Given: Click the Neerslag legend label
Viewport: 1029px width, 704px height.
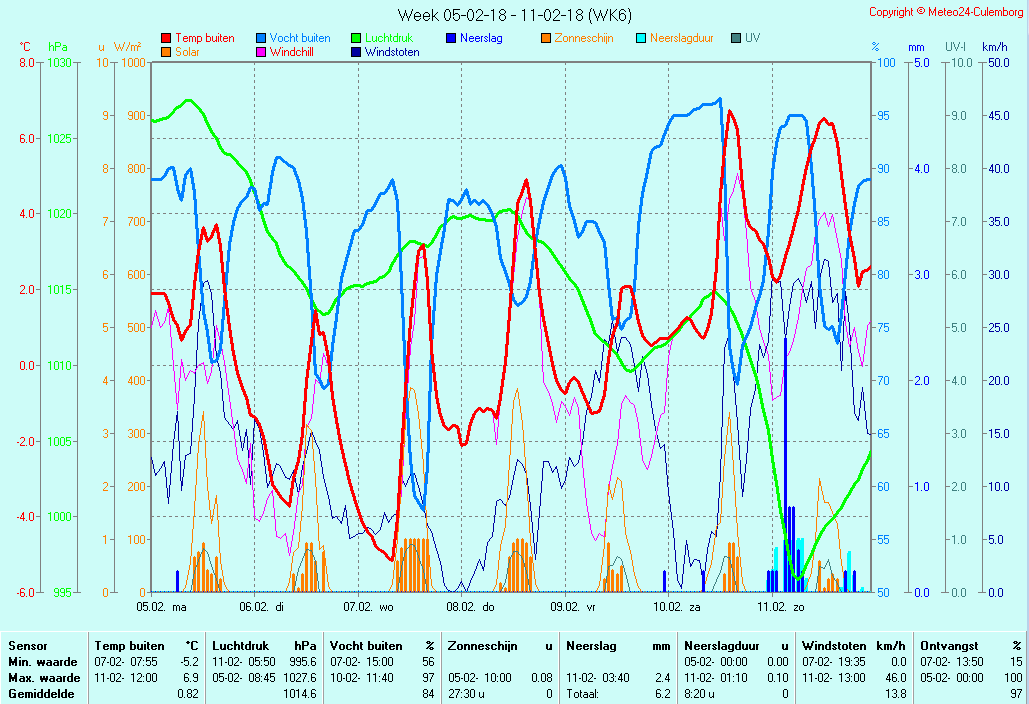Looking at the screenshot, I should [481, 38].
